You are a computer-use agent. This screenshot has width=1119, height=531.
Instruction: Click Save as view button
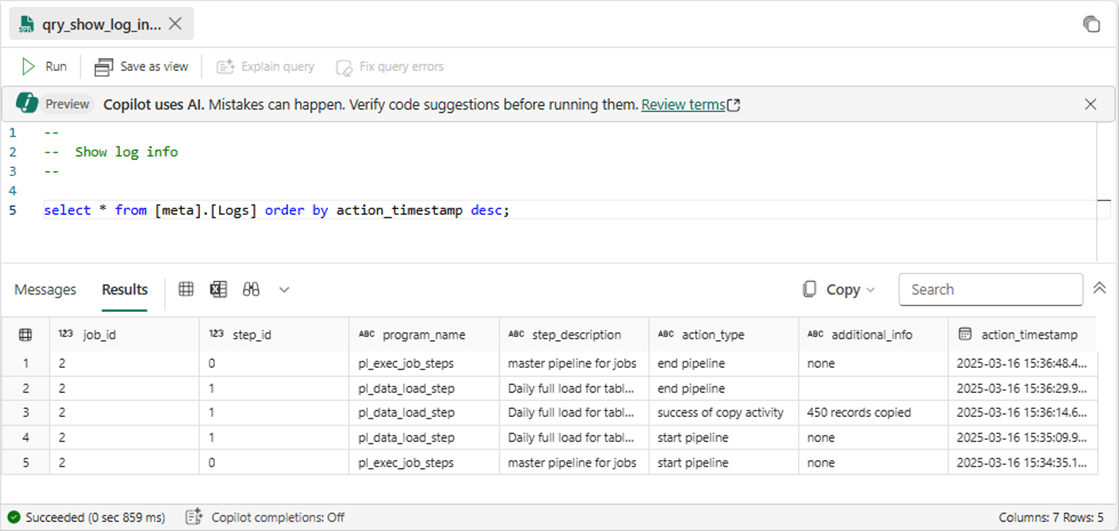[x=141, y=67]
